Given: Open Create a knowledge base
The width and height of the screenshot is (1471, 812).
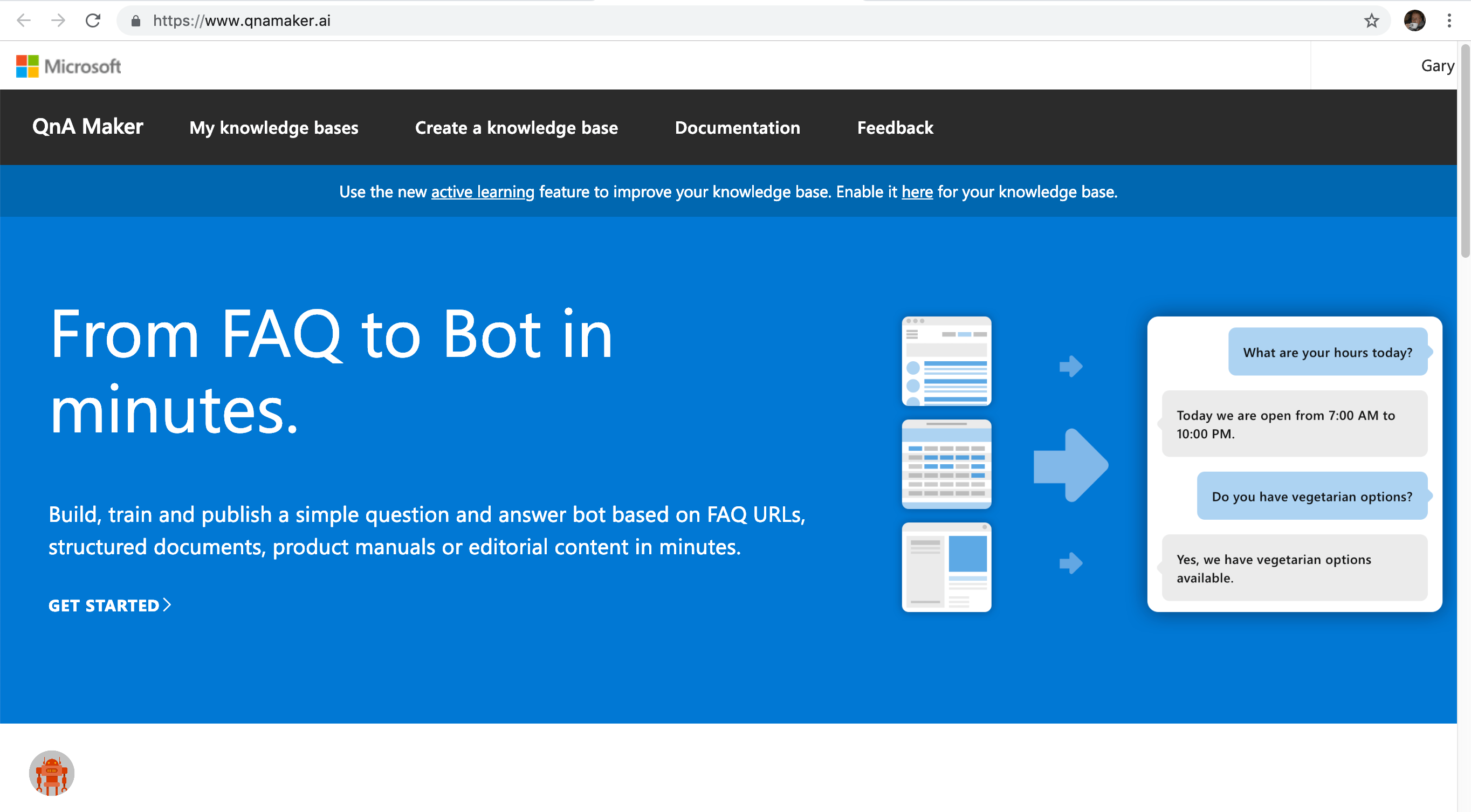Looking at the screenshot, I should [x=516, y=127].
